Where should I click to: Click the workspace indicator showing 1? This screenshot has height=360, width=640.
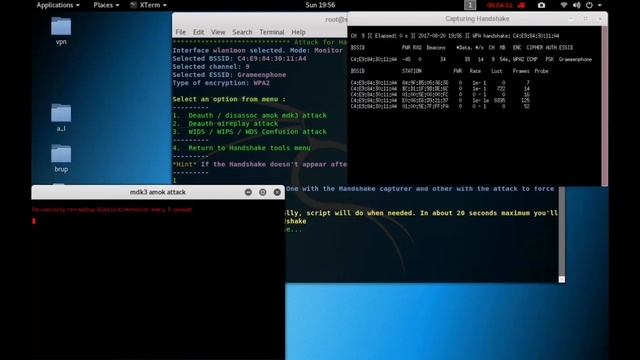470,5
